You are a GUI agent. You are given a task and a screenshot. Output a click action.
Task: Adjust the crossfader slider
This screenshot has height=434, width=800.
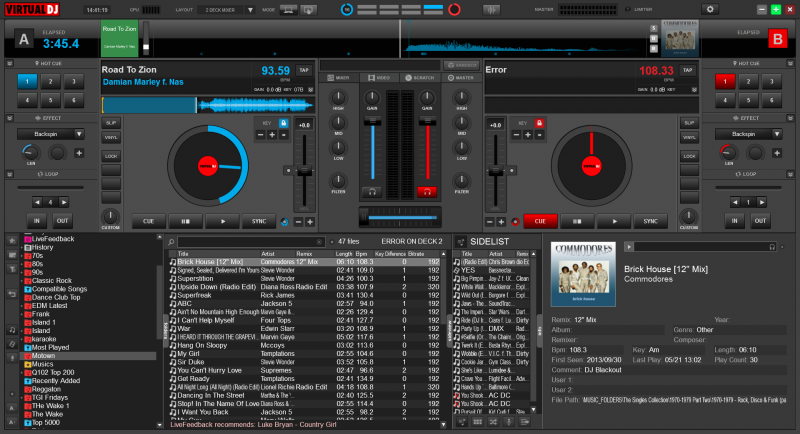[401, 217]
